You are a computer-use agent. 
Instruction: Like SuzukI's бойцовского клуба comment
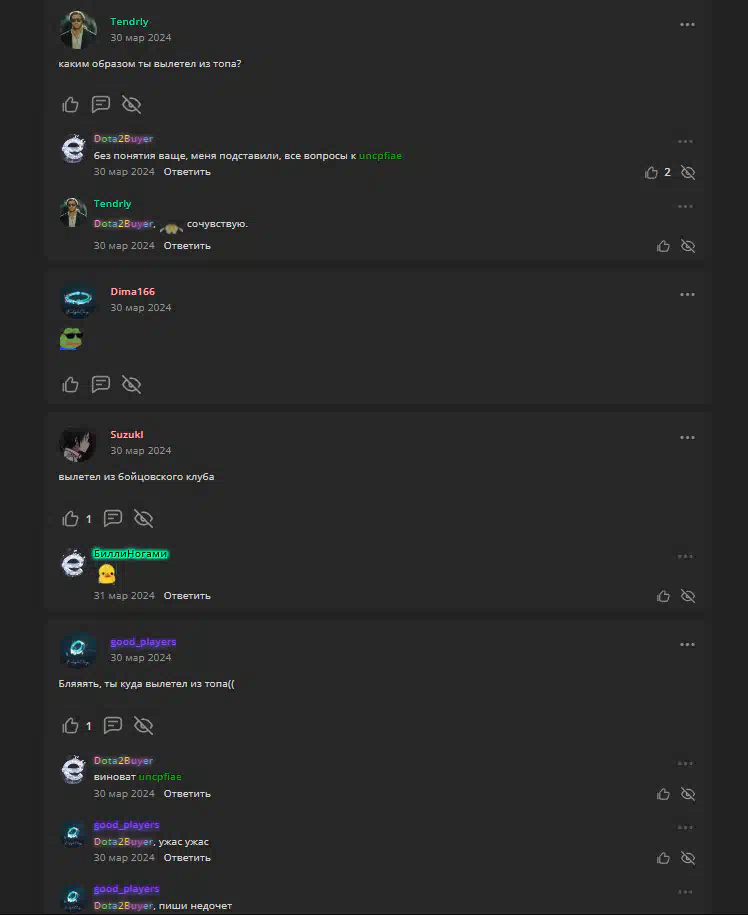click(71, 519)
